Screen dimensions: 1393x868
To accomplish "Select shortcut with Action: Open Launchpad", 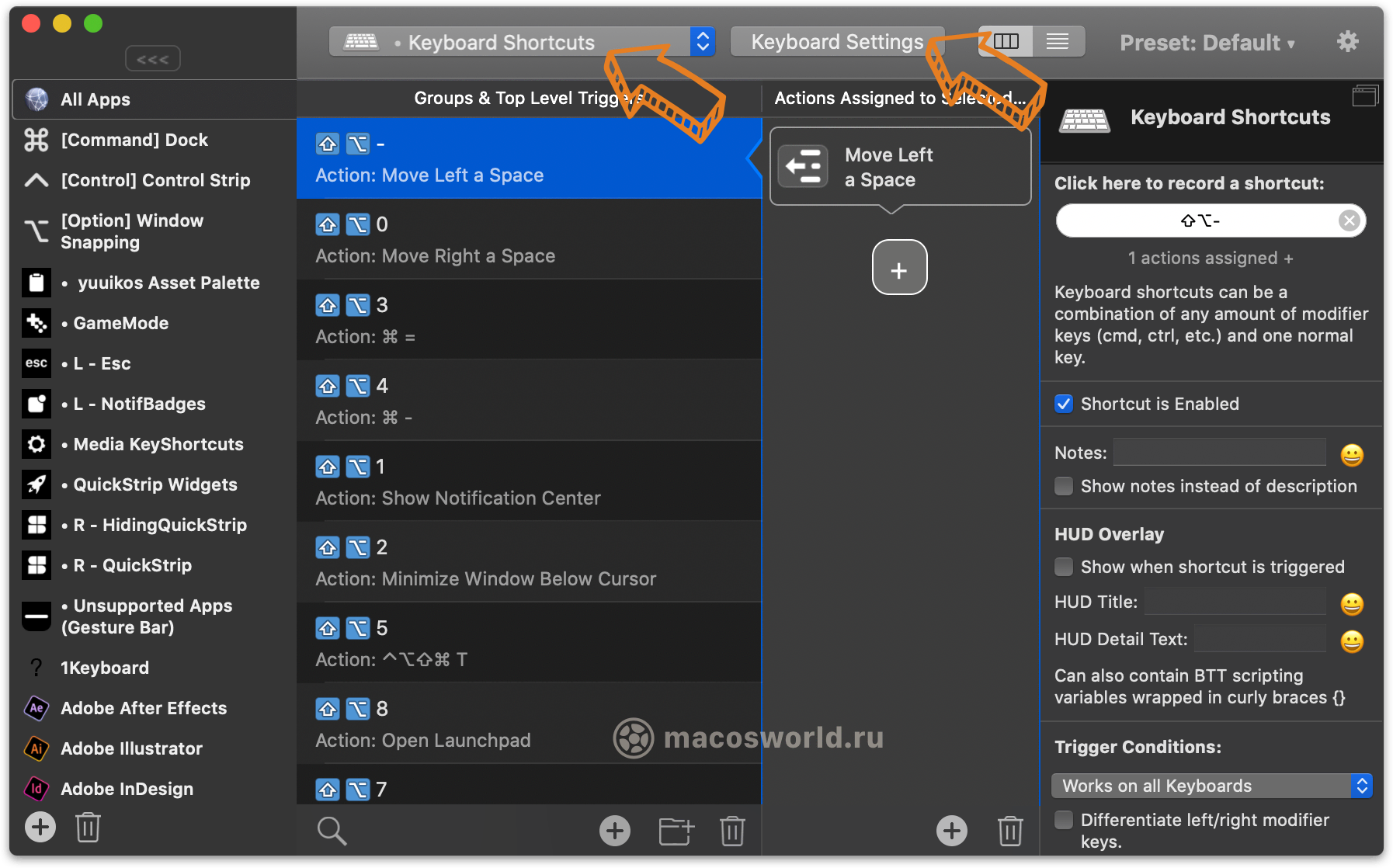I will [x=529, y=724].
